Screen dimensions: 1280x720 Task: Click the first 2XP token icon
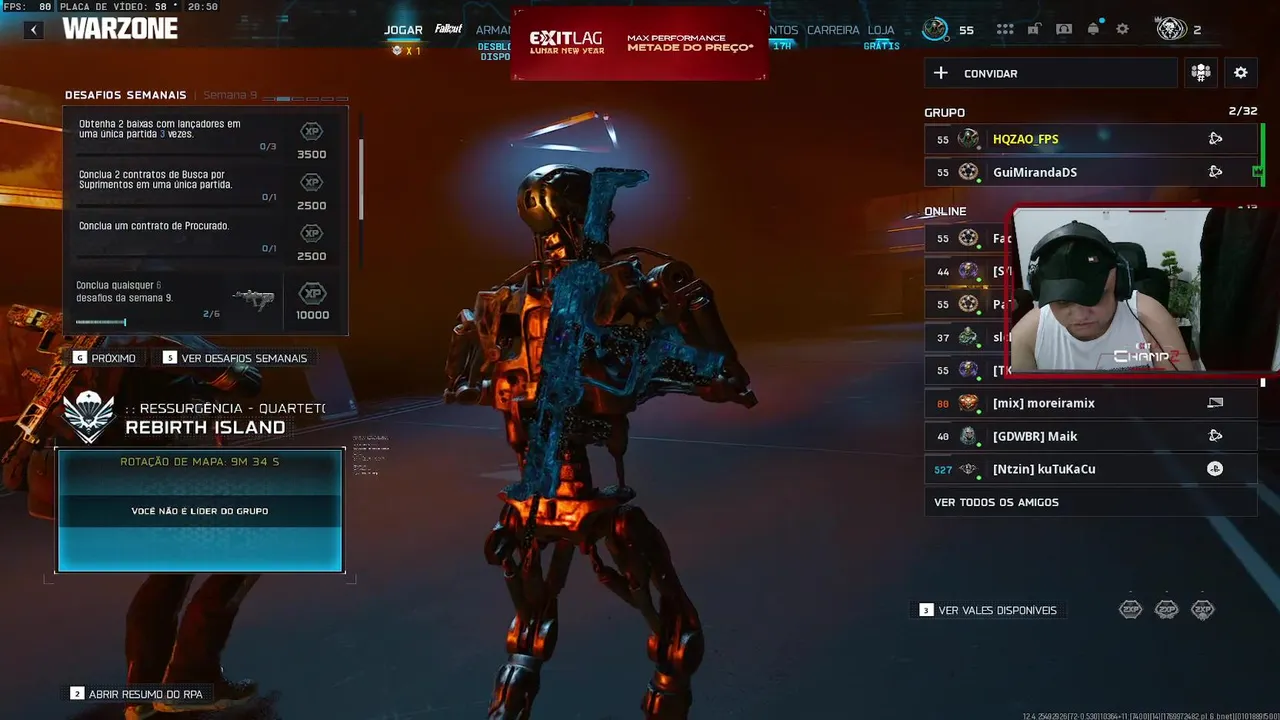pyautogui.click(x=1130, y=609)
